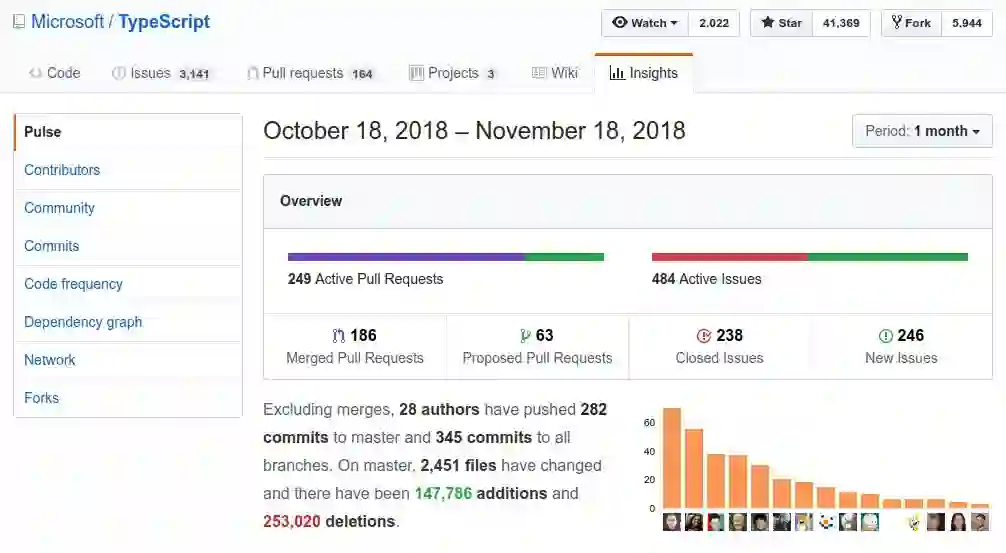
Task: Open the Watch dropdown
Action: coord(645,23)
